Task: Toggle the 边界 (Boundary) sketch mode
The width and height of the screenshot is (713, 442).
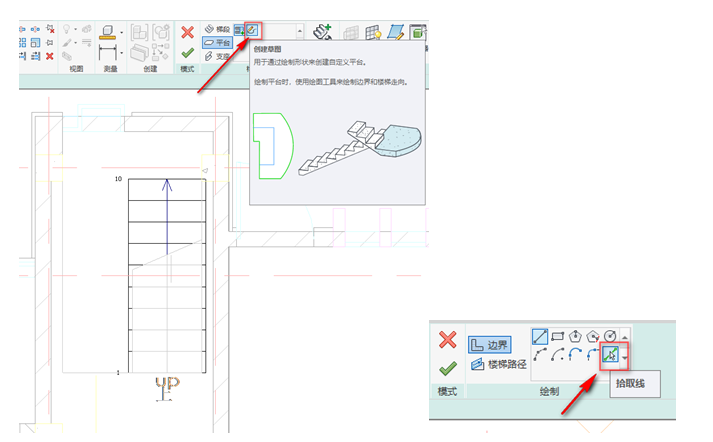Action: click(x=489, y=342)
